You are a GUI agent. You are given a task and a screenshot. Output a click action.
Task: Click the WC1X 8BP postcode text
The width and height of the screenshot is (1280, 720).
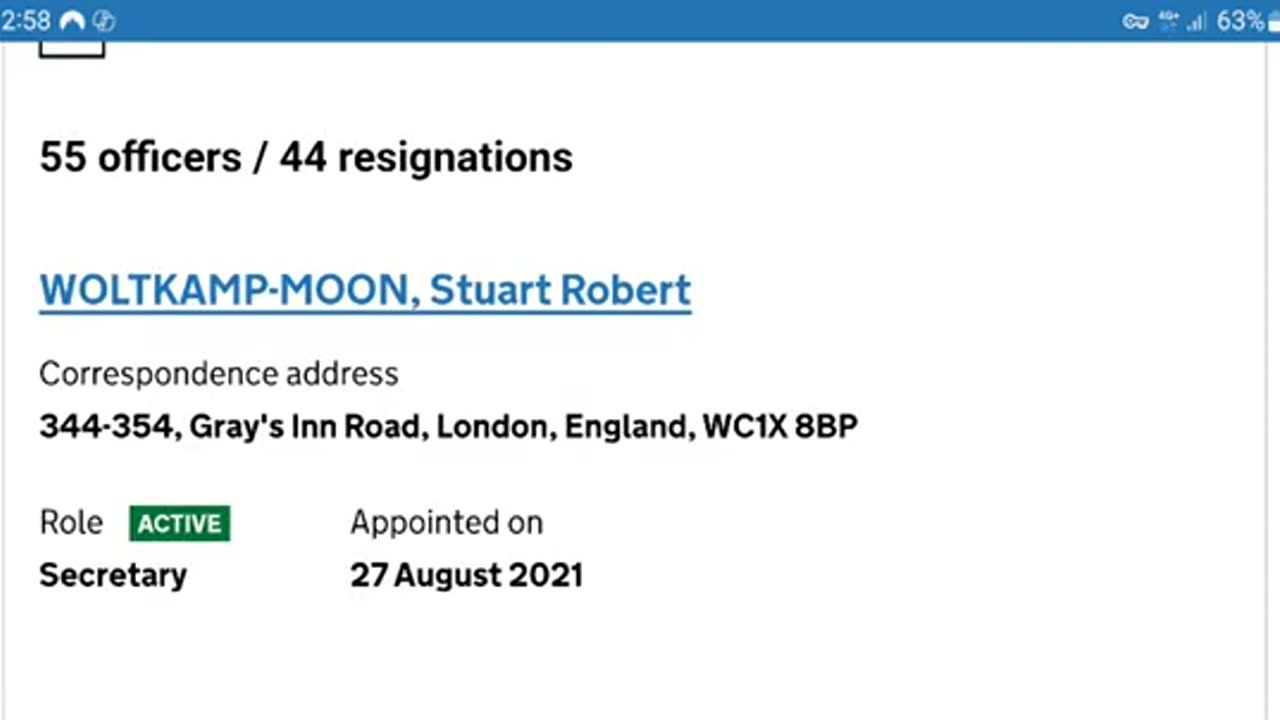780,427
